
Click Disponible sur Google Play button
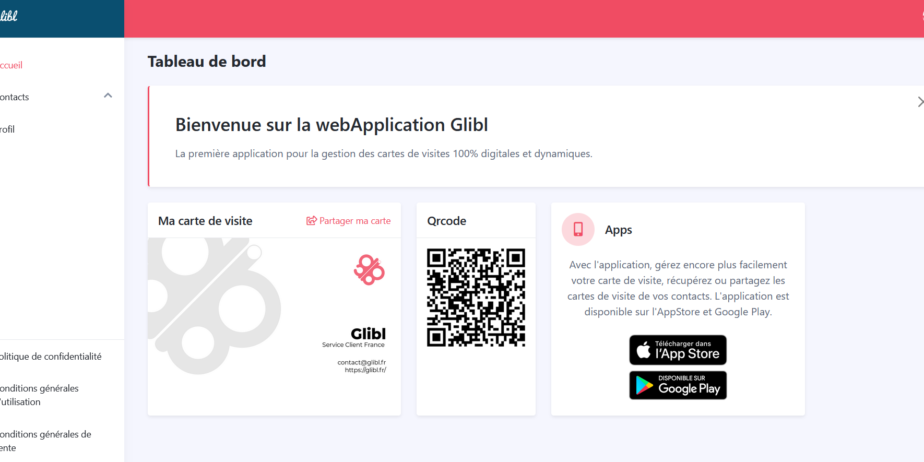[678, 385]
